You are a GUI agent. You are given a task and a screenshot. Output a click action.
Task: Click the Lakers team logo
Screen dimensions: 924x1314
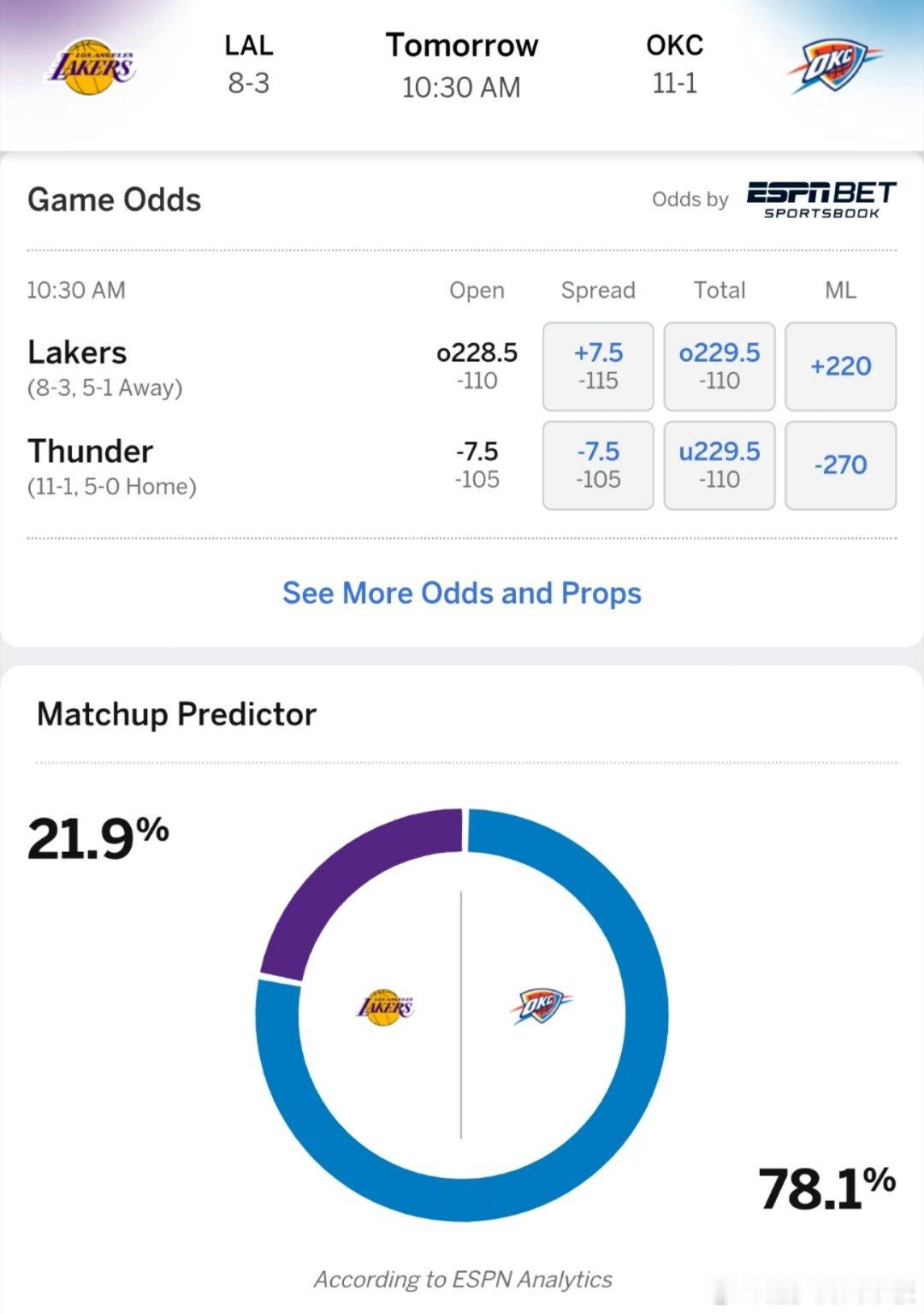[x=88, y=65]
